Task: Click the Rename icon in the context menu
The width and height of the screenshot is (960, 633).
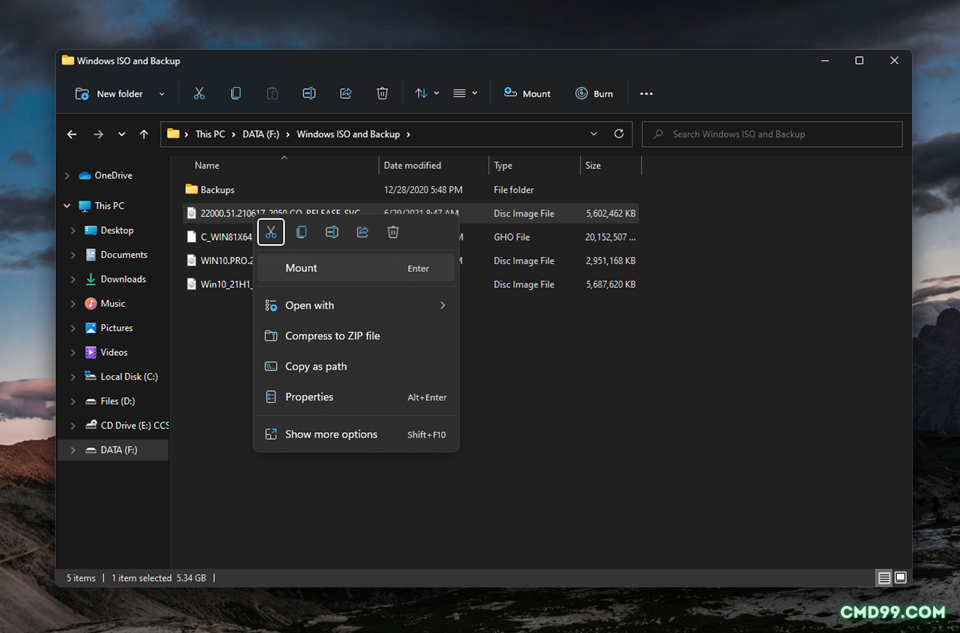Action: (332, 232)
